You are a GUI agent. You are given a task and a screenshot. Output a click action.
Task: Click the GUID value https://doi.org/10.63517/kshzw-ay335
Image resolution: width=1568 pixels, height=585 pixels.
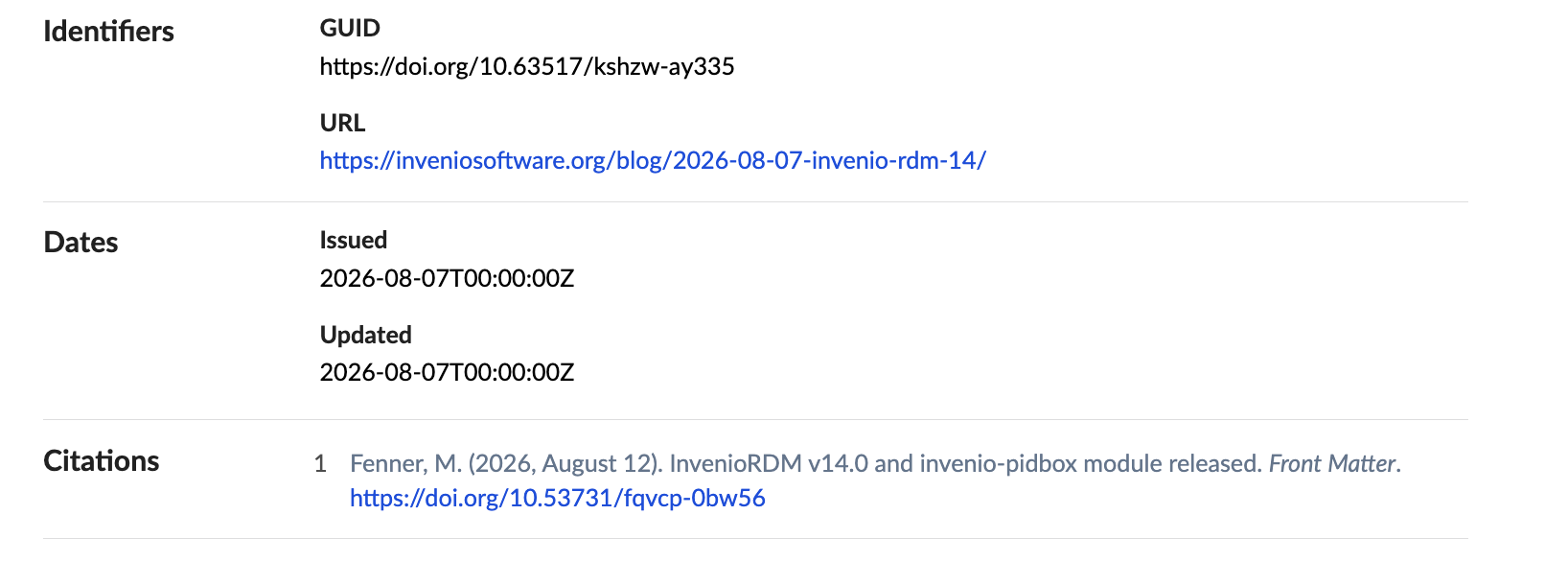click(527, 66)
